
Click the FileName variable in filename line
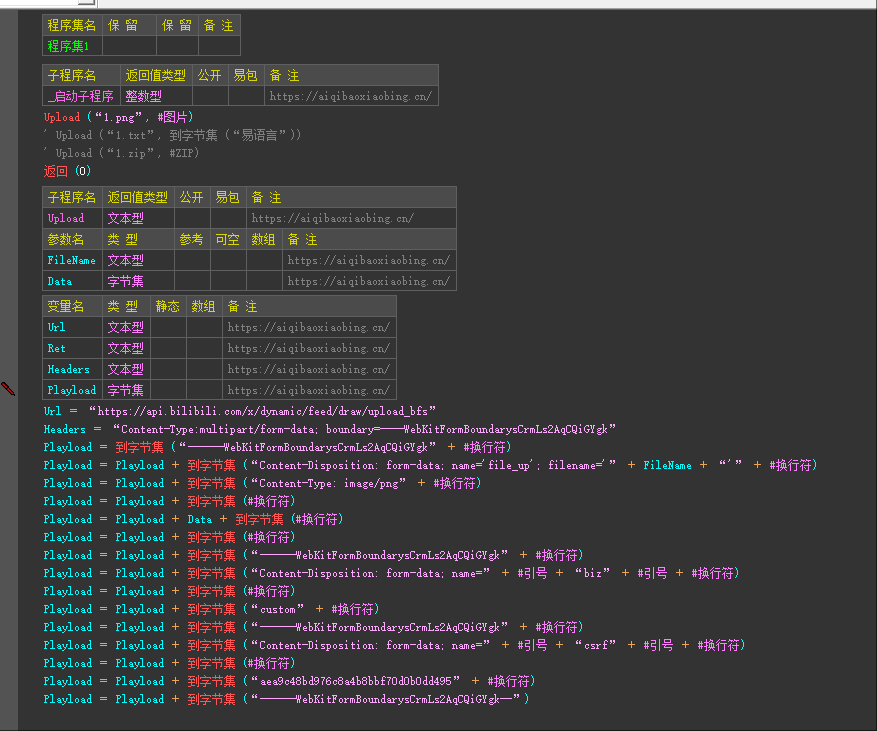click(x=667, y=465)
